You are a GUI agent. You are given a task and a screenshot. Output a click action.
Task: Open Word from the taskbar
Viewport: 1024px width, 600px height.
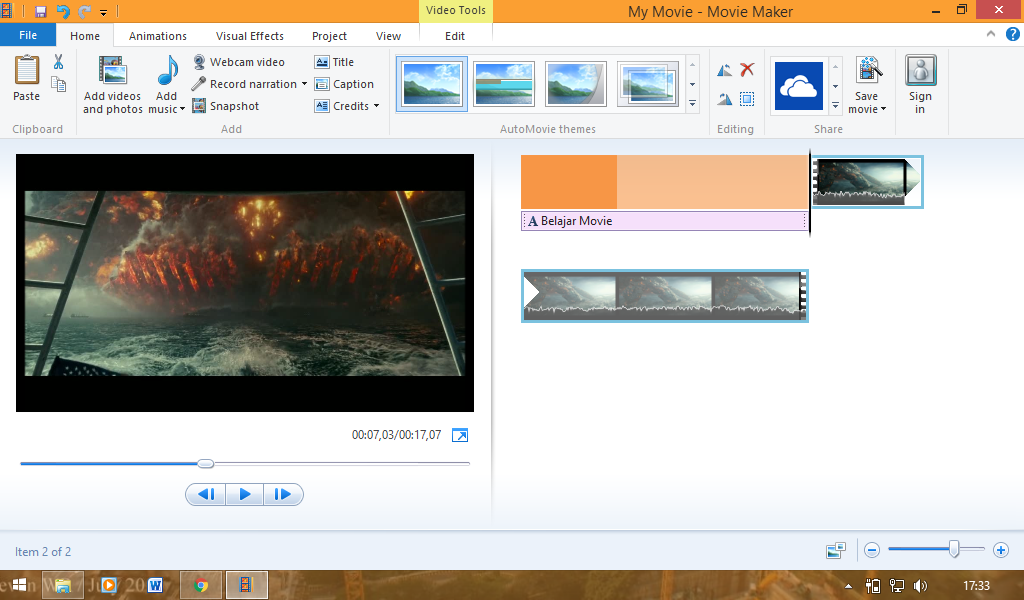pyautogui.click(x=155, y=585)
